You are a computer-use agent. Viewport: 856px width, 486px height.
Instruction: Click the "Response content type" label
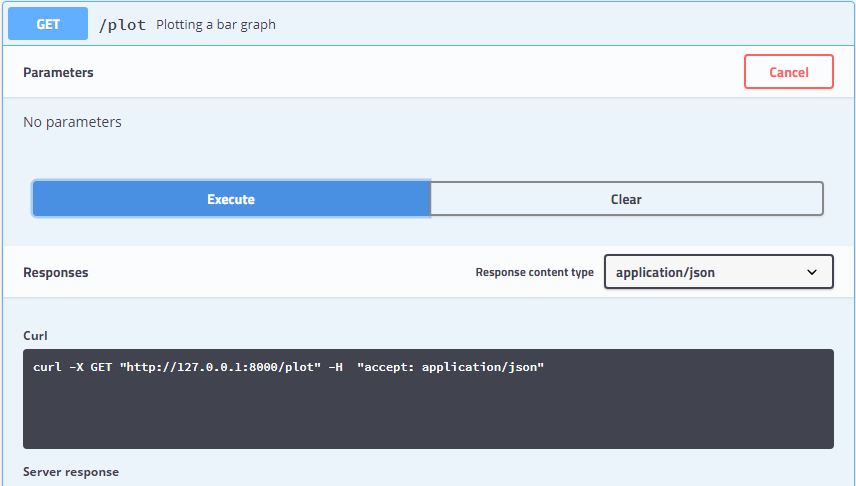pos(534,272)
